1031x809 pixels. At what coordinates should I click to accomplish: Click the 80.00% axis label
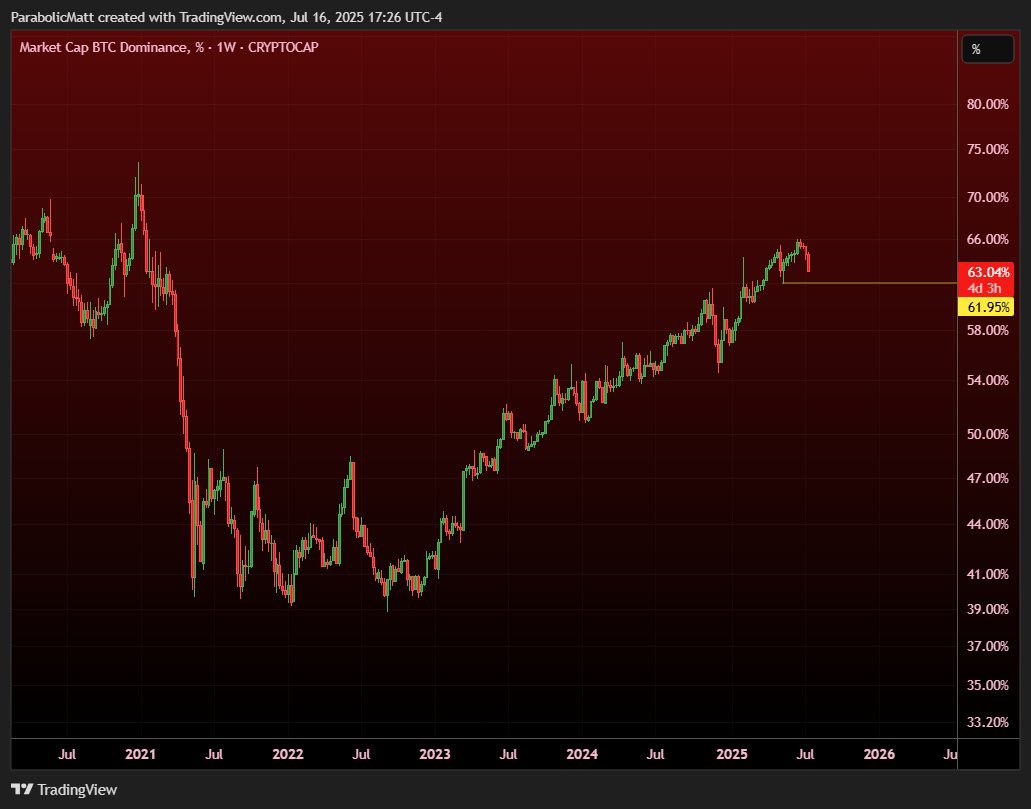[x=988, y=104]
